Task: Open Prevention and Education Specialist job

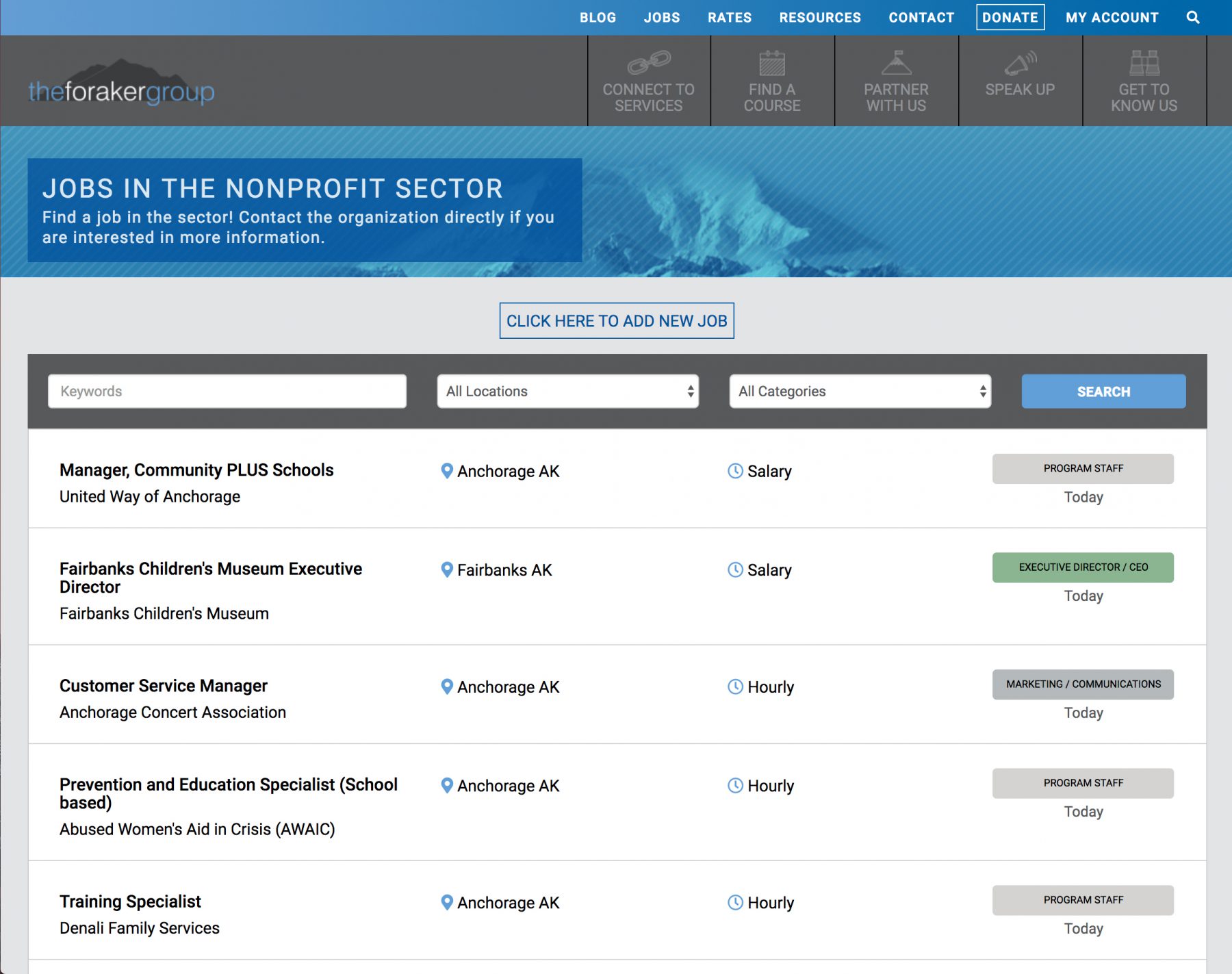Action: (x=229, y=793)
